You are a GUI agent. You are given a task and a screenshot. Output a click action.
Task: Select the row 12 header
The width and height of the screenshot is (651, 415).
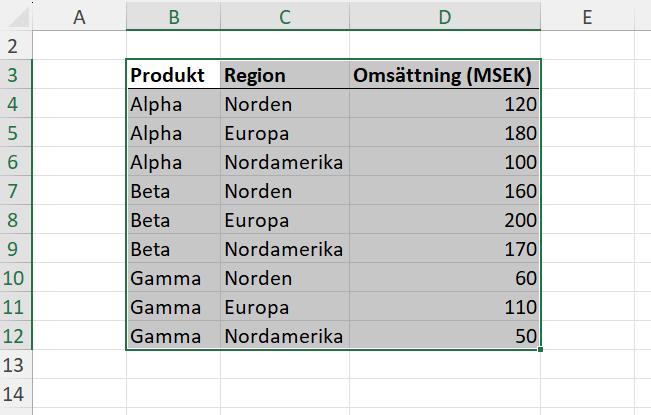point(15,336)
